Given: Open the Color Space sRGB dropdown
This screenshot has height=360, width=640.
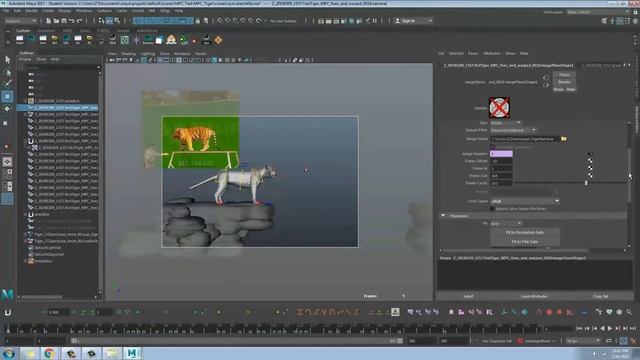Looking at the screenshot, I should [525, 201].
